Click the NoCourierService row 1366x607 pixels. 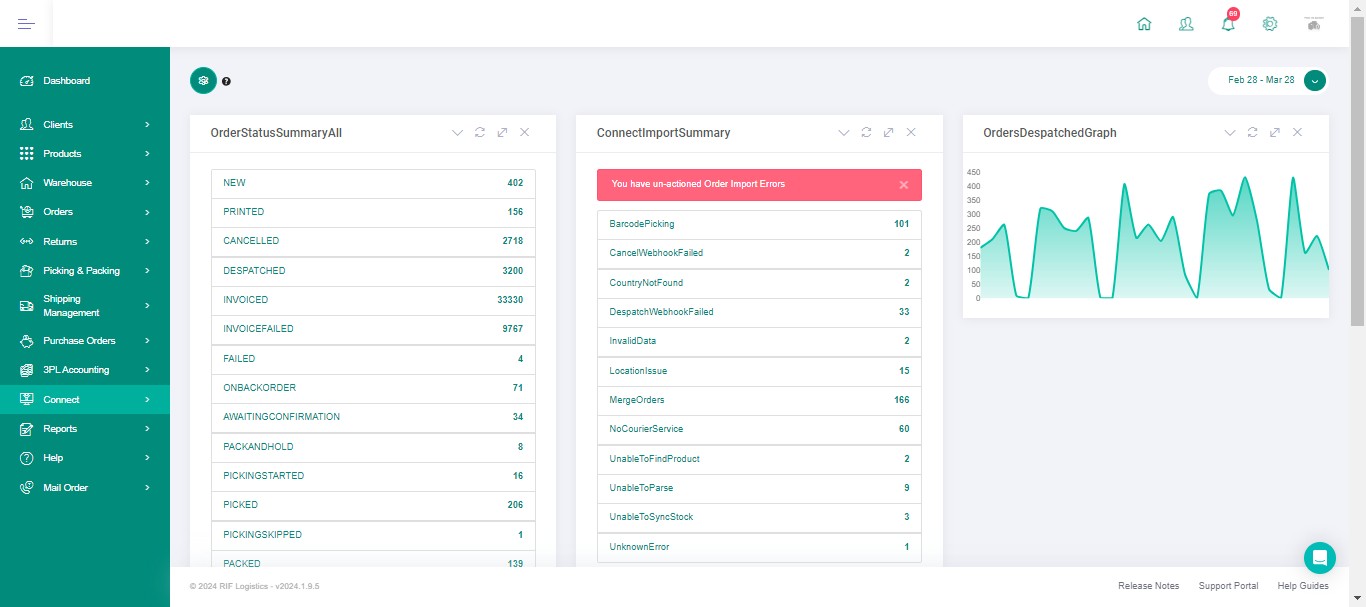coord(759,430)
